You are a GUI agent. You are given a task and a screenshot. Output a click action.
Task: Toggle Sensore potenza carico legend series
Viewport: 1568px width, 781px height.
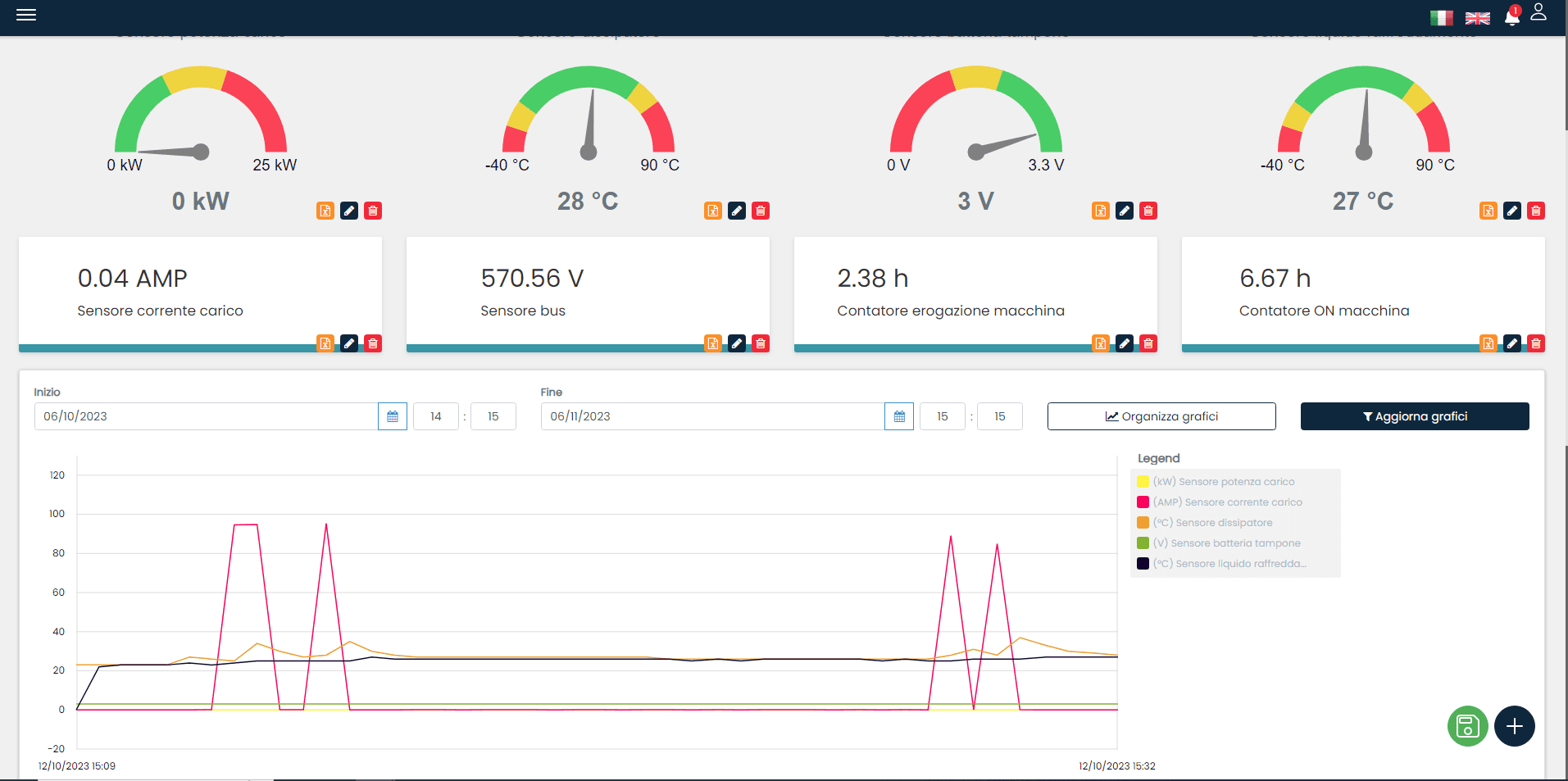point(1216,482)
